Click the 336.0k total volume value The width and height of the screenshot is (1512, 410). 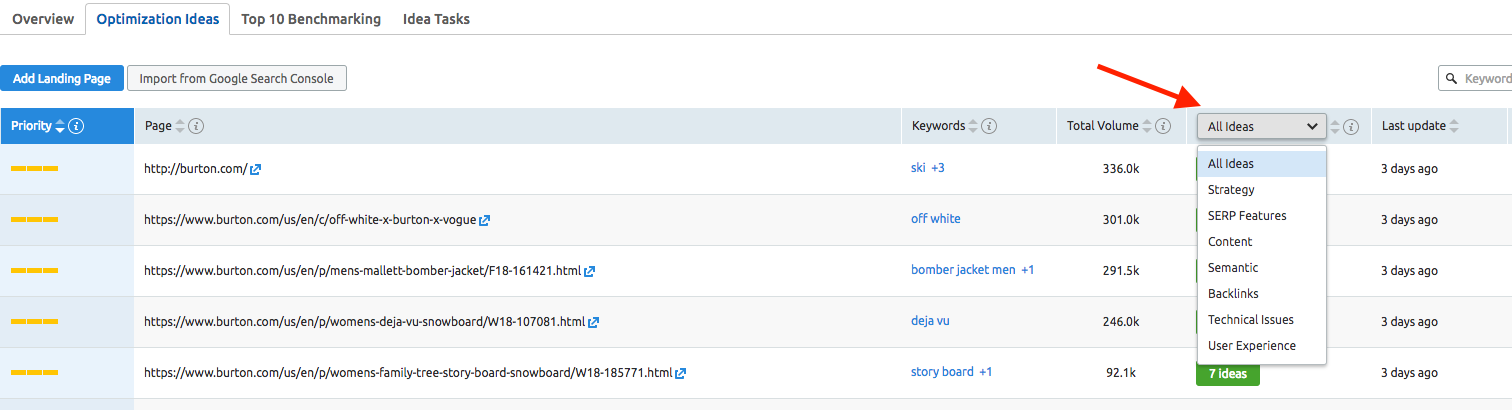(x=1120, y=169)
